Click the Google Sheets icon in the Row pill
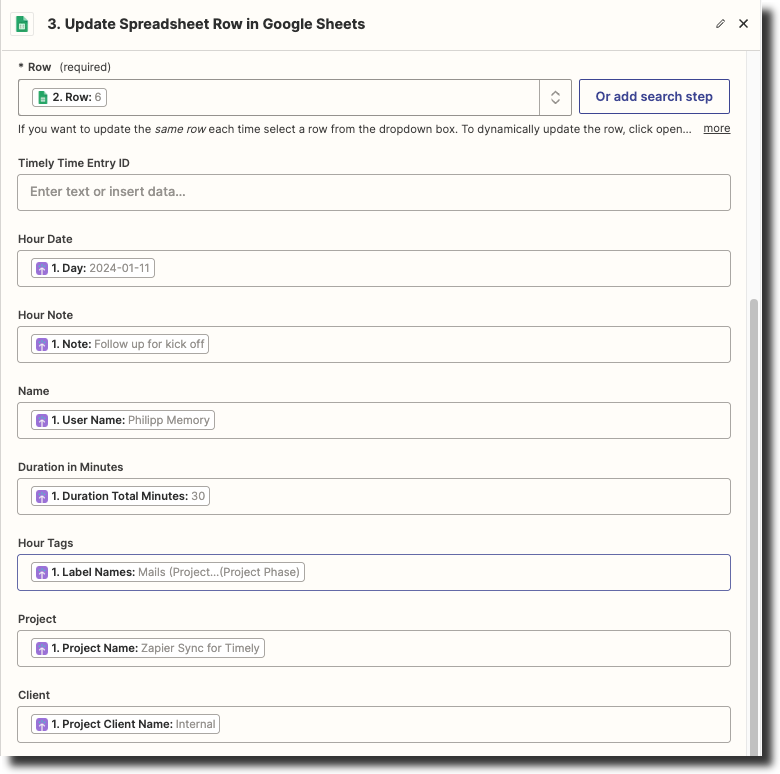 [42, 97]
